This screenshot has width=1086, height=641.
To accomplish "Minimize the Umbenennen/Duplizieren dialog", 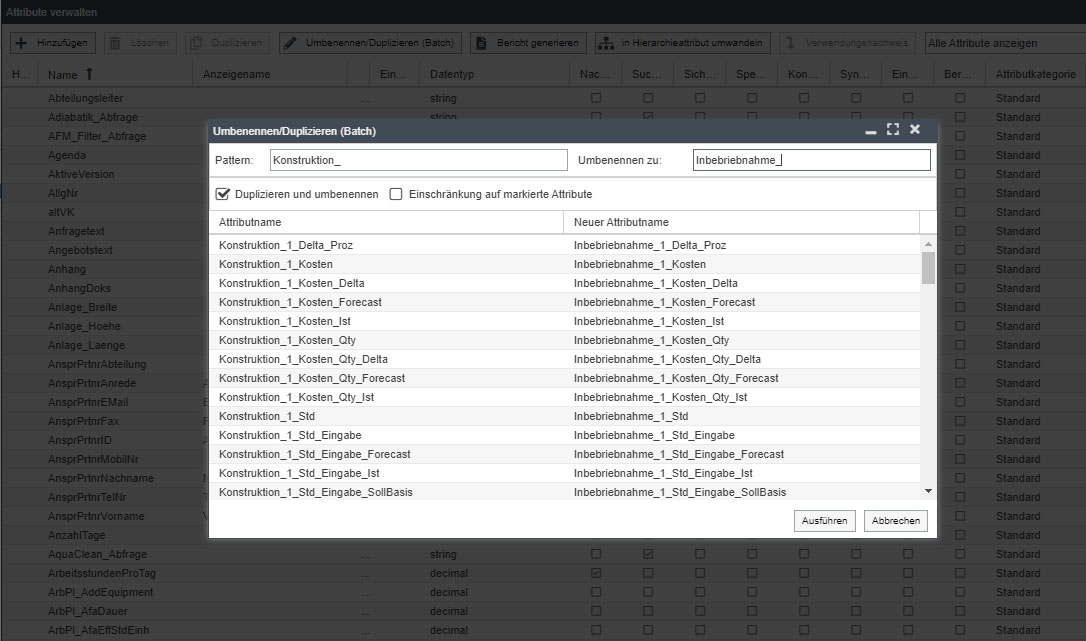I will pos(871,131).
